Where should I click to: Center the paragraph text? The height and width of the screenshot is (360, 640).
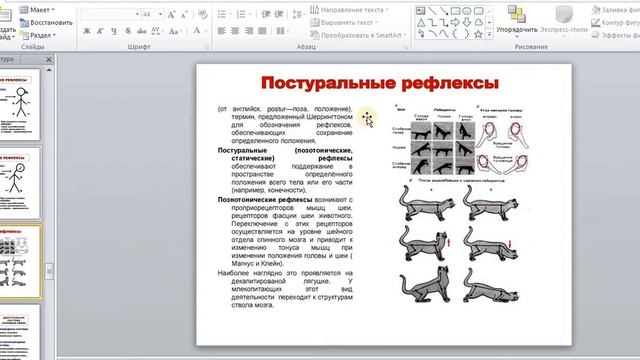tap(235, 31)
